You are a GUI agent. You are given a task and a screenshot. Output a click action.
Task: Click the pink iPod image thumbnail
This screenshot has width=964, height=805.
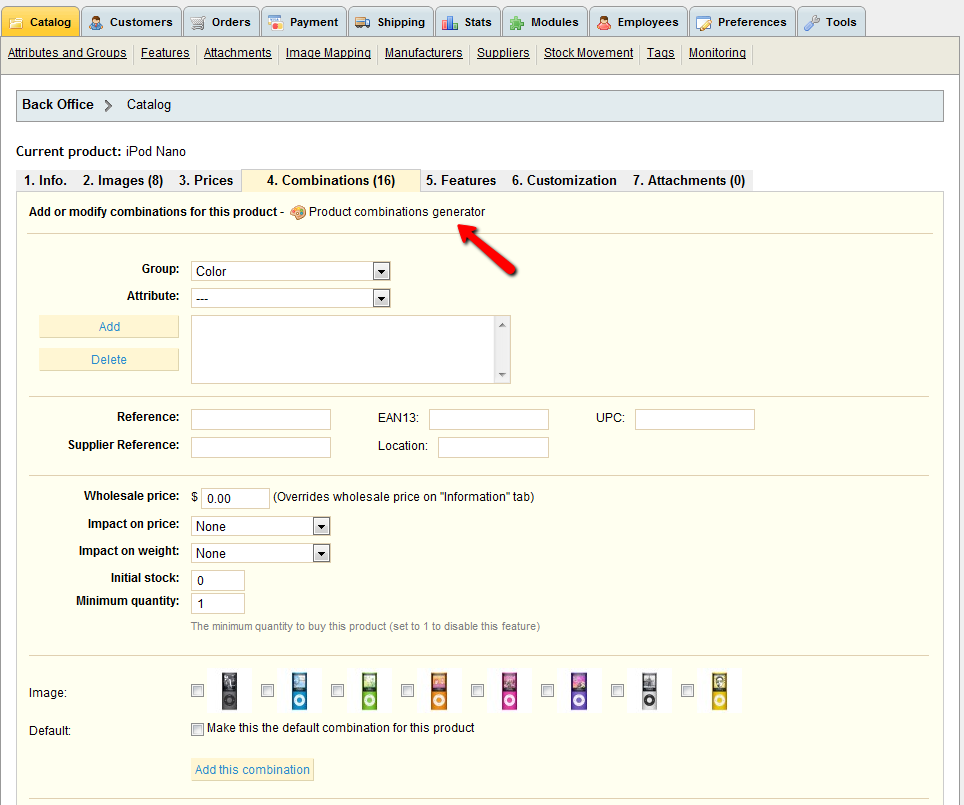[x=509, y=691]
